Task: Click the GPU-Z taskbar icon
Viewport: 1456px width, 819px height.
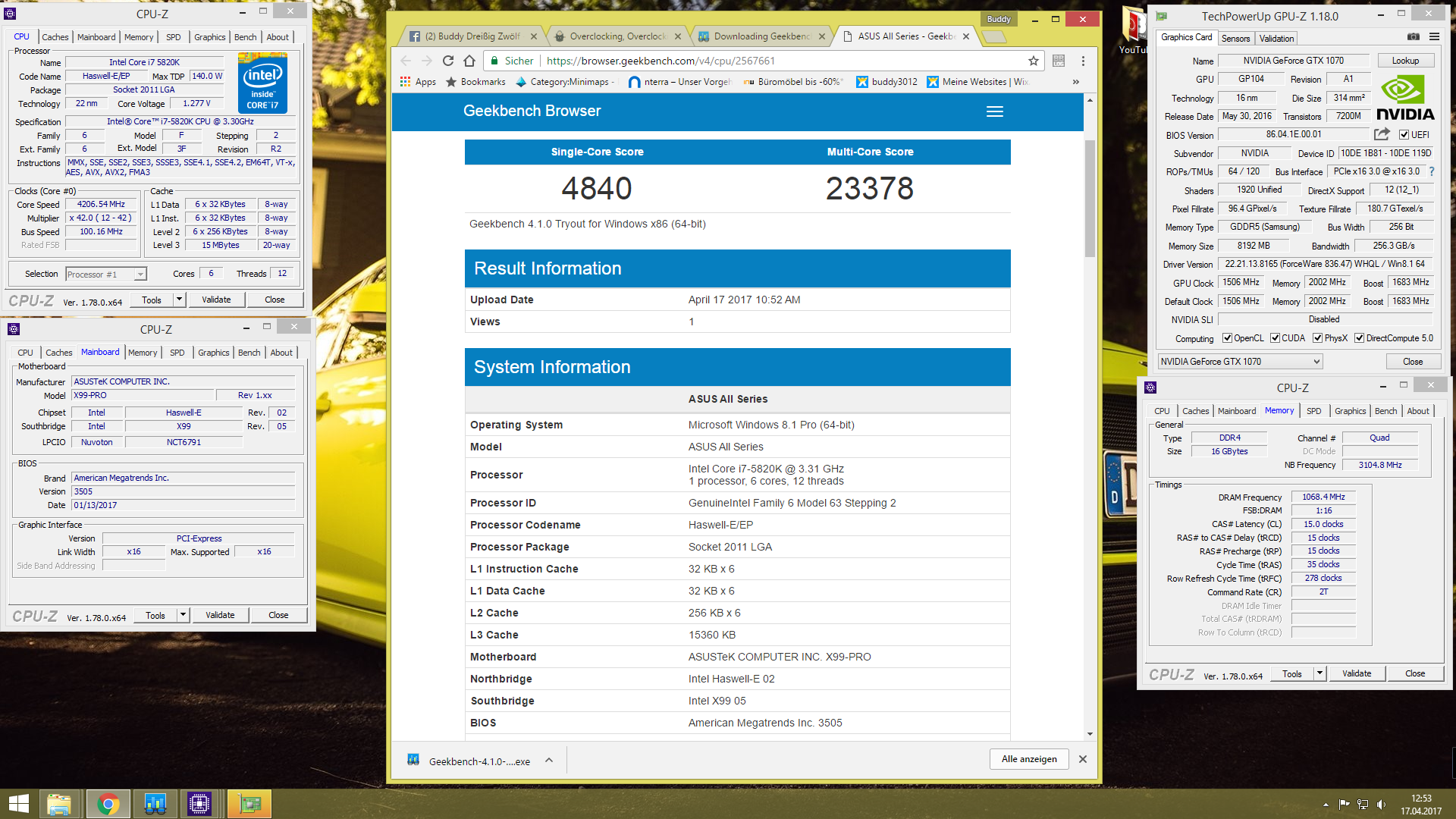Action: (x=249, y=804)
